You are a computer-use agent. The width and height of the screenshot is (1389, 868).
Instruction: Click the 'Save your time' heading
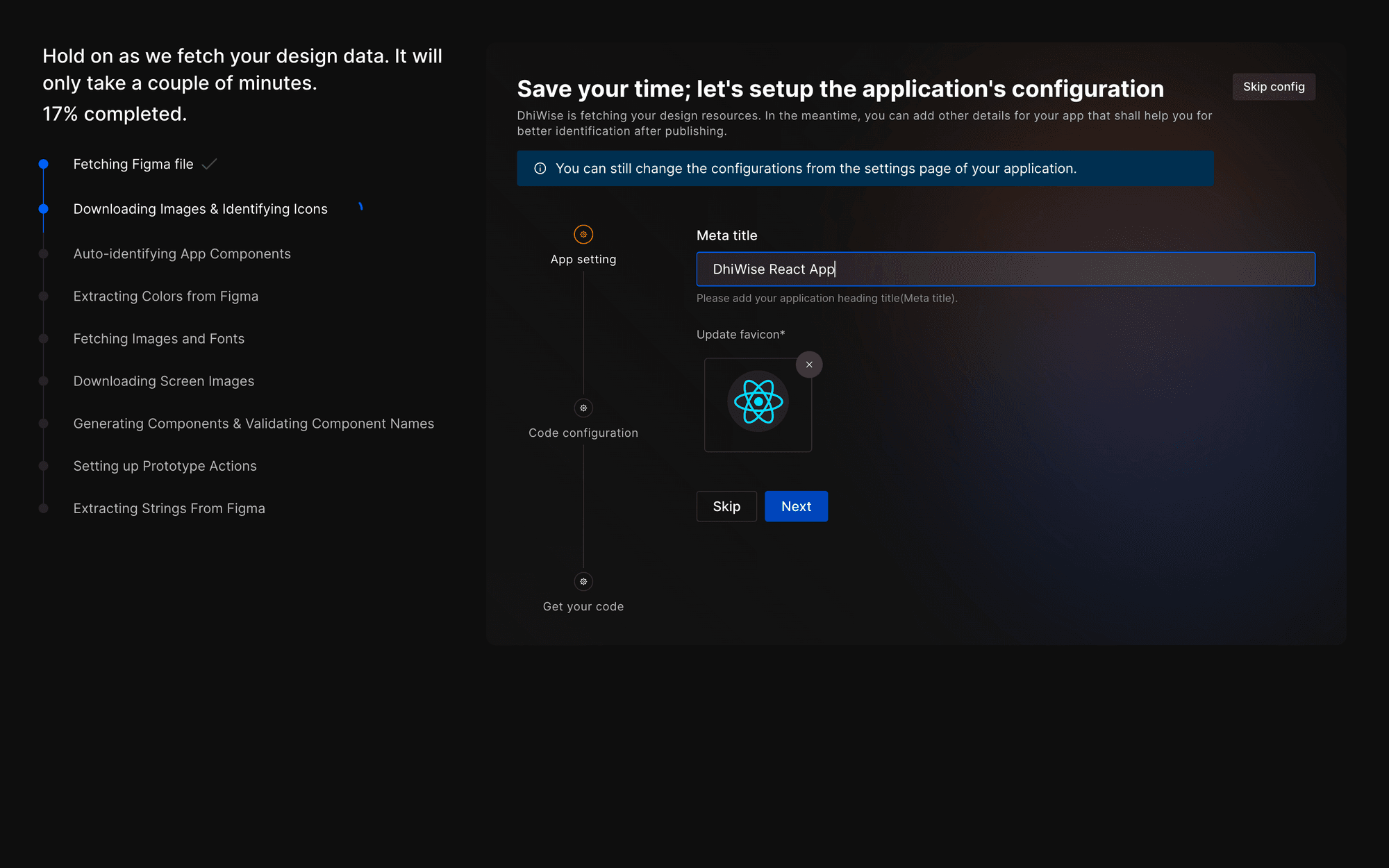pyautogui.click(x=840, y=89)
